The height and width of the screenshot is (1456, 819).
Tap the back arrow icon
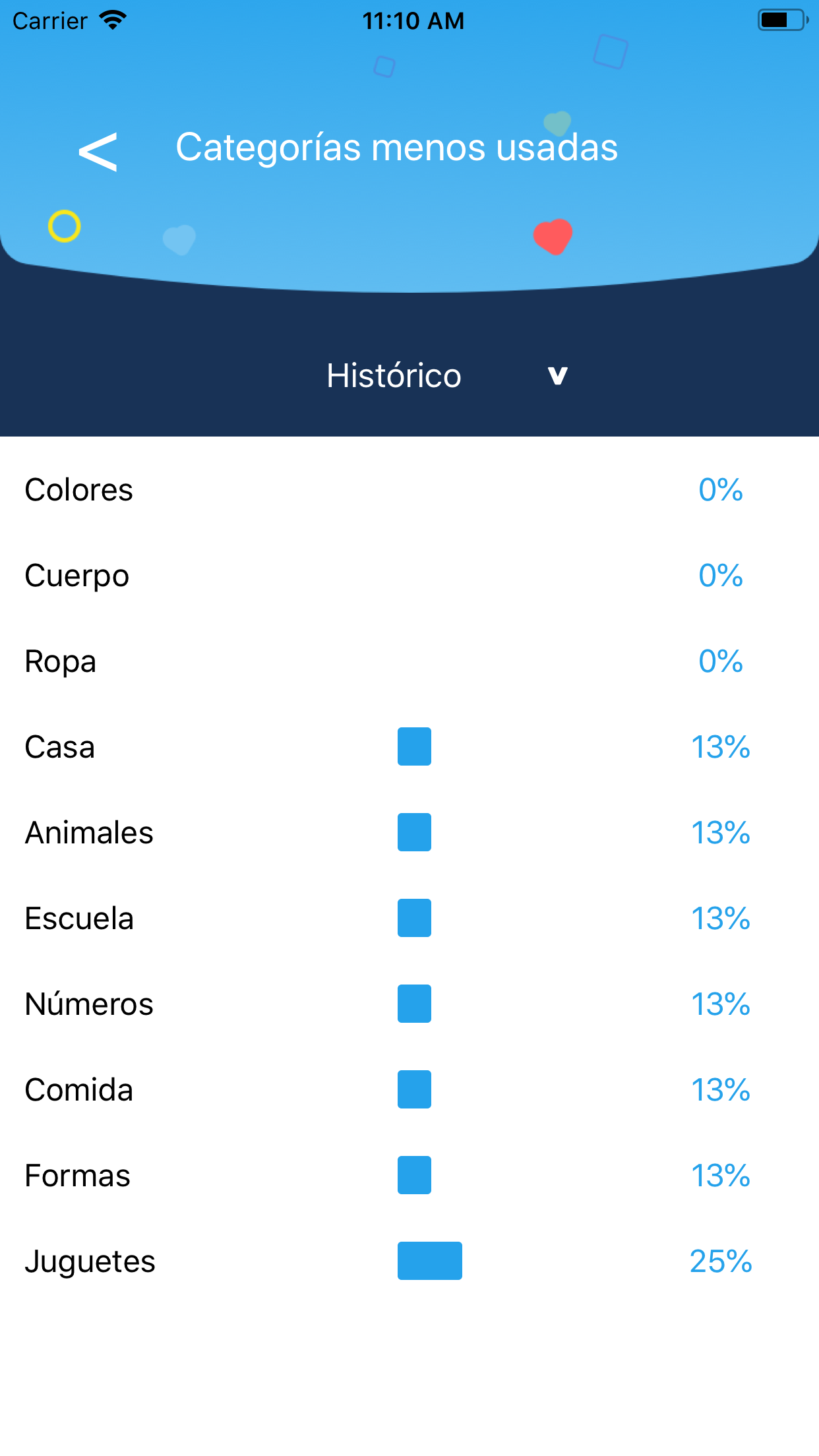98,151
